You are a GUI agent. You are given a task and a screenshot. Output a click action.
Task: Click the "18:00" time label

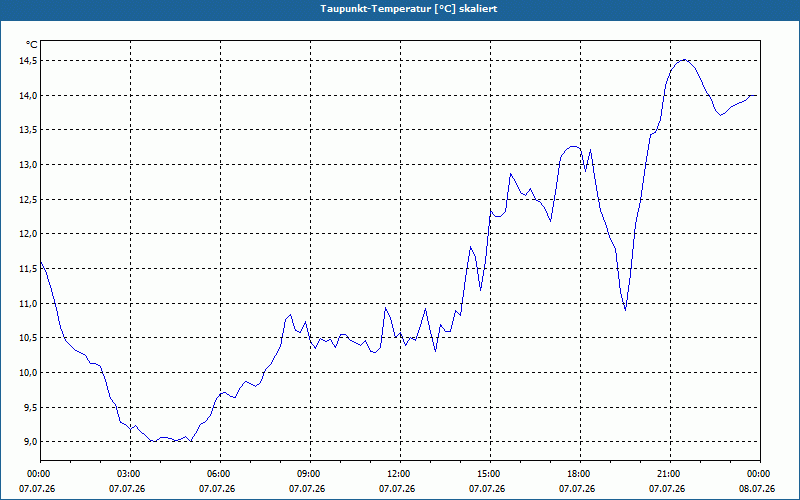pos(577,474)
